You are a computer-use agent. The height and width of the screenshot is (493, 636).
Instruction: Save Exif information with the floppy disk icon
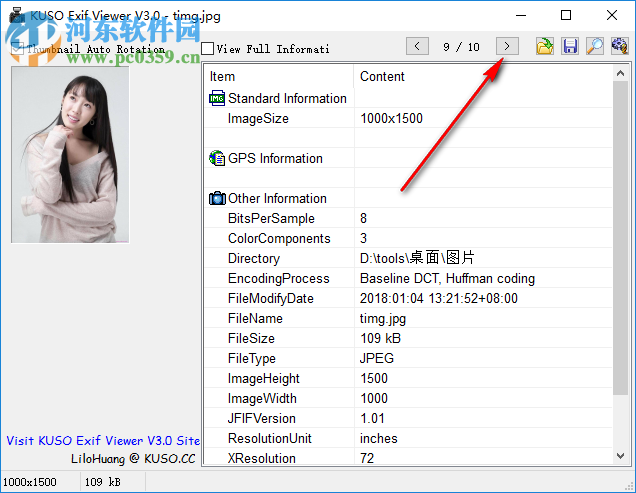tap(570, 46)
